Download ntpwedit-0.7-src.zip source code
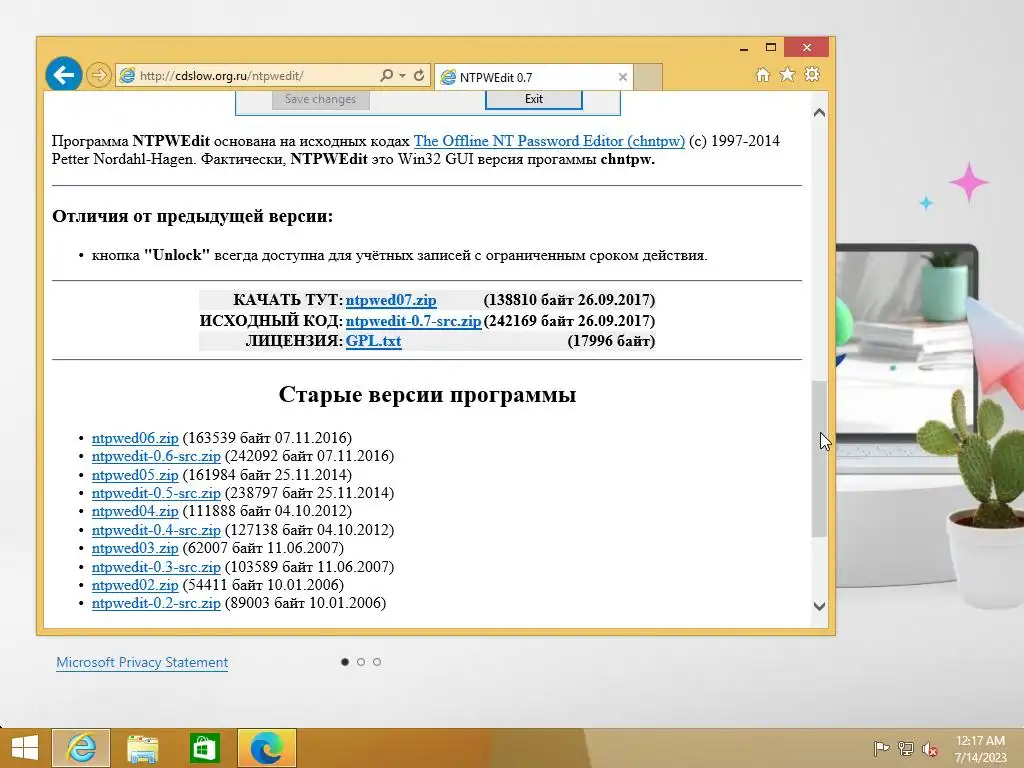1024x768 pixels. click(x=413, y=321)
